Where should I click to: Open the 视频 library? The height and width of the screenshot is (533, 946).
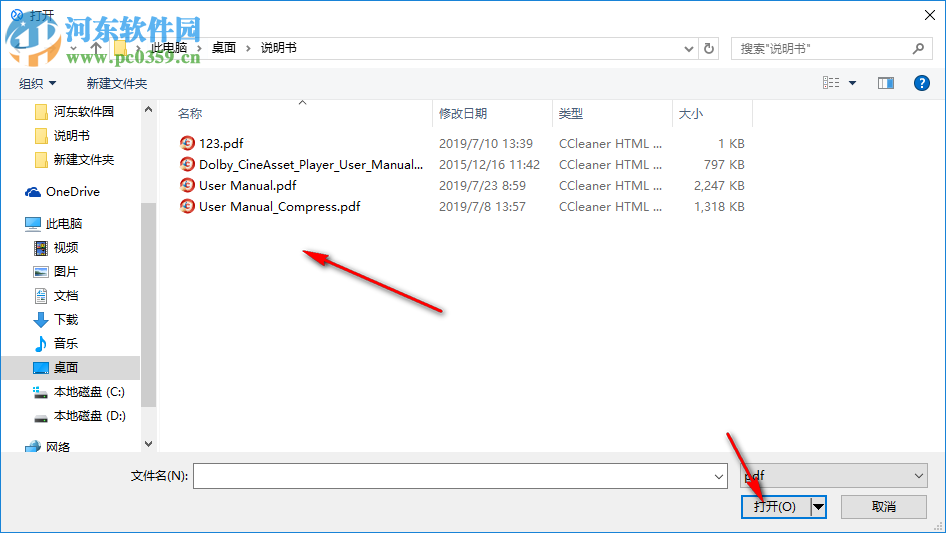pyautogui.click(x=66, y=247)
